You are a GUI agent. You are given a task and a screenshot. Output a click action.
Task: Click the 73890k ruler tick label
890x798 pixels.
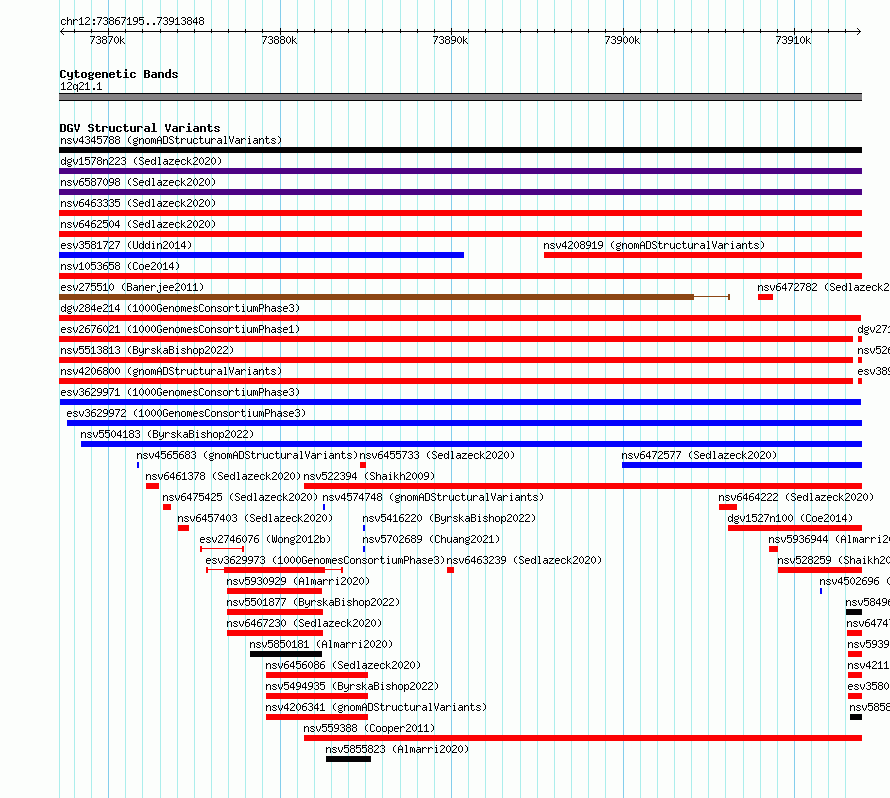[450, 40]
